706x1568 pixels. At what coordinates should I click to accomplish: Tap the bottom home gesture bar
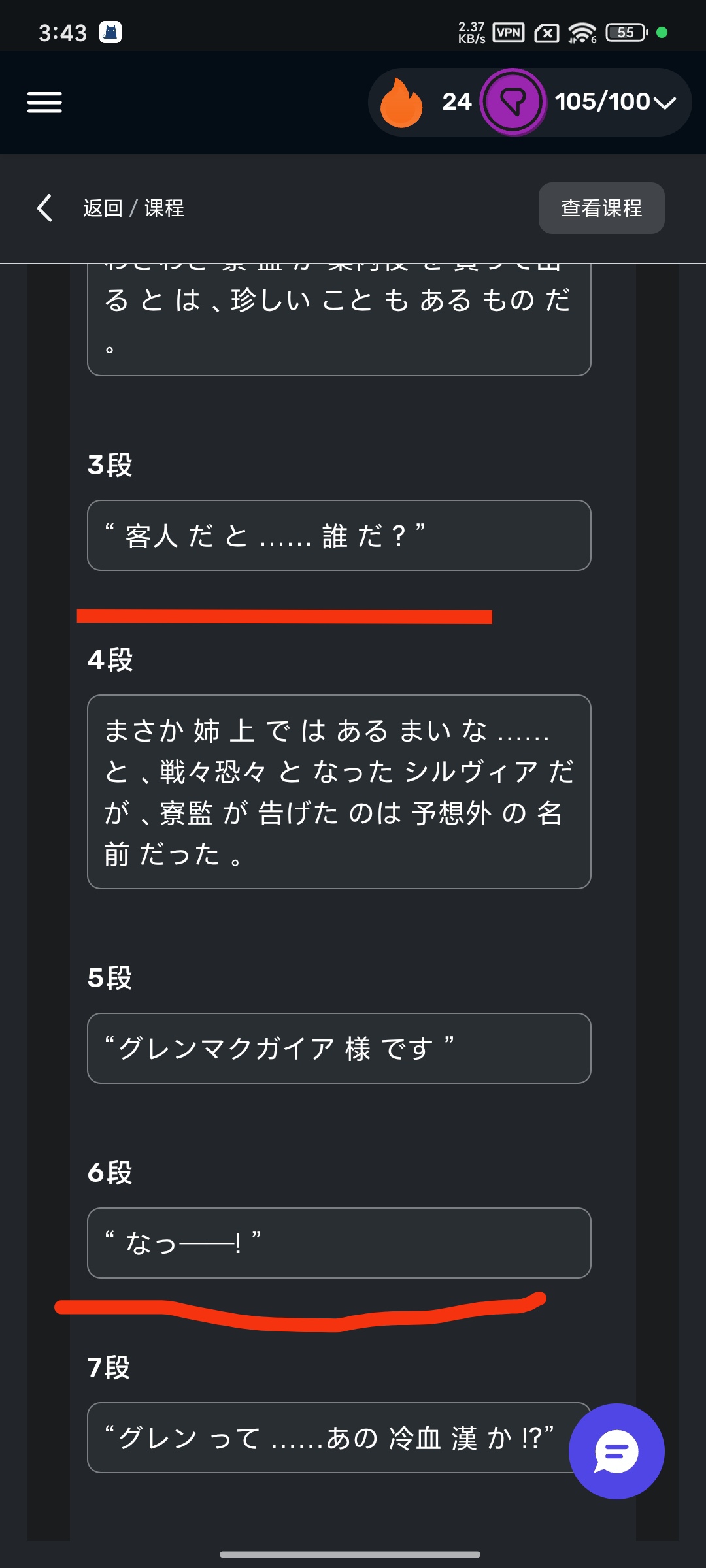tap(350, 1554)
